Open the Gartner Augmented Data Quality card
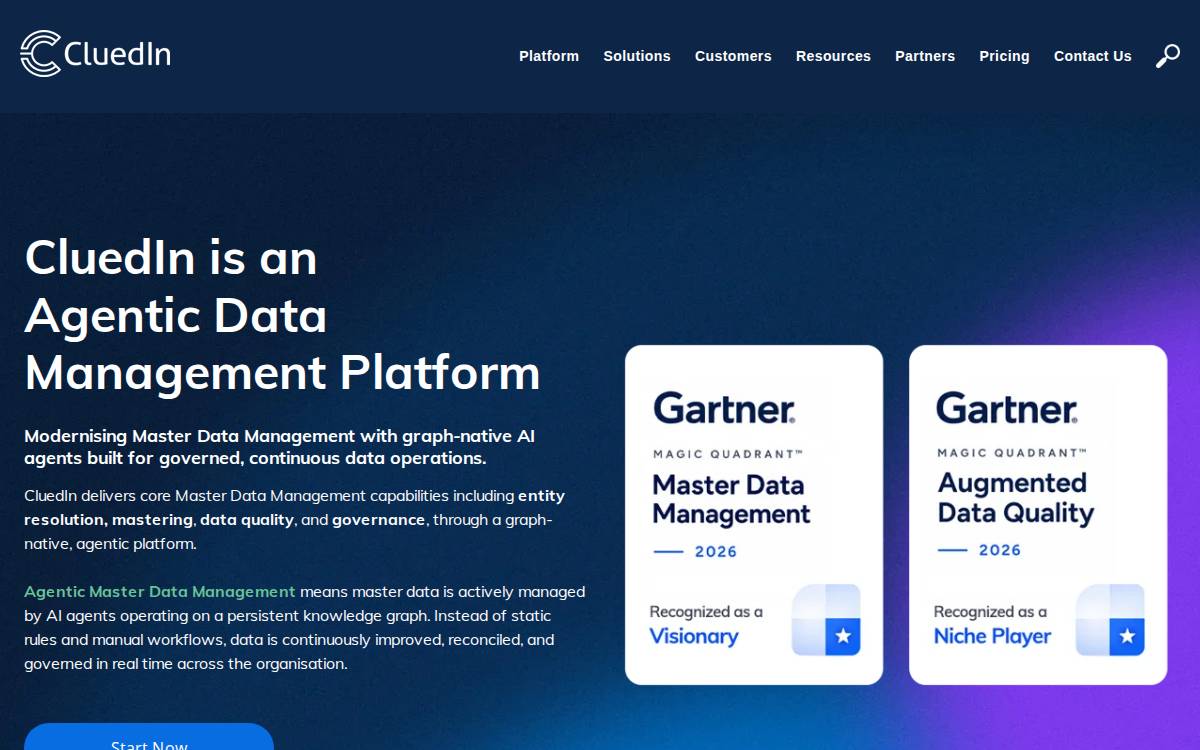 pos(1038,515)
